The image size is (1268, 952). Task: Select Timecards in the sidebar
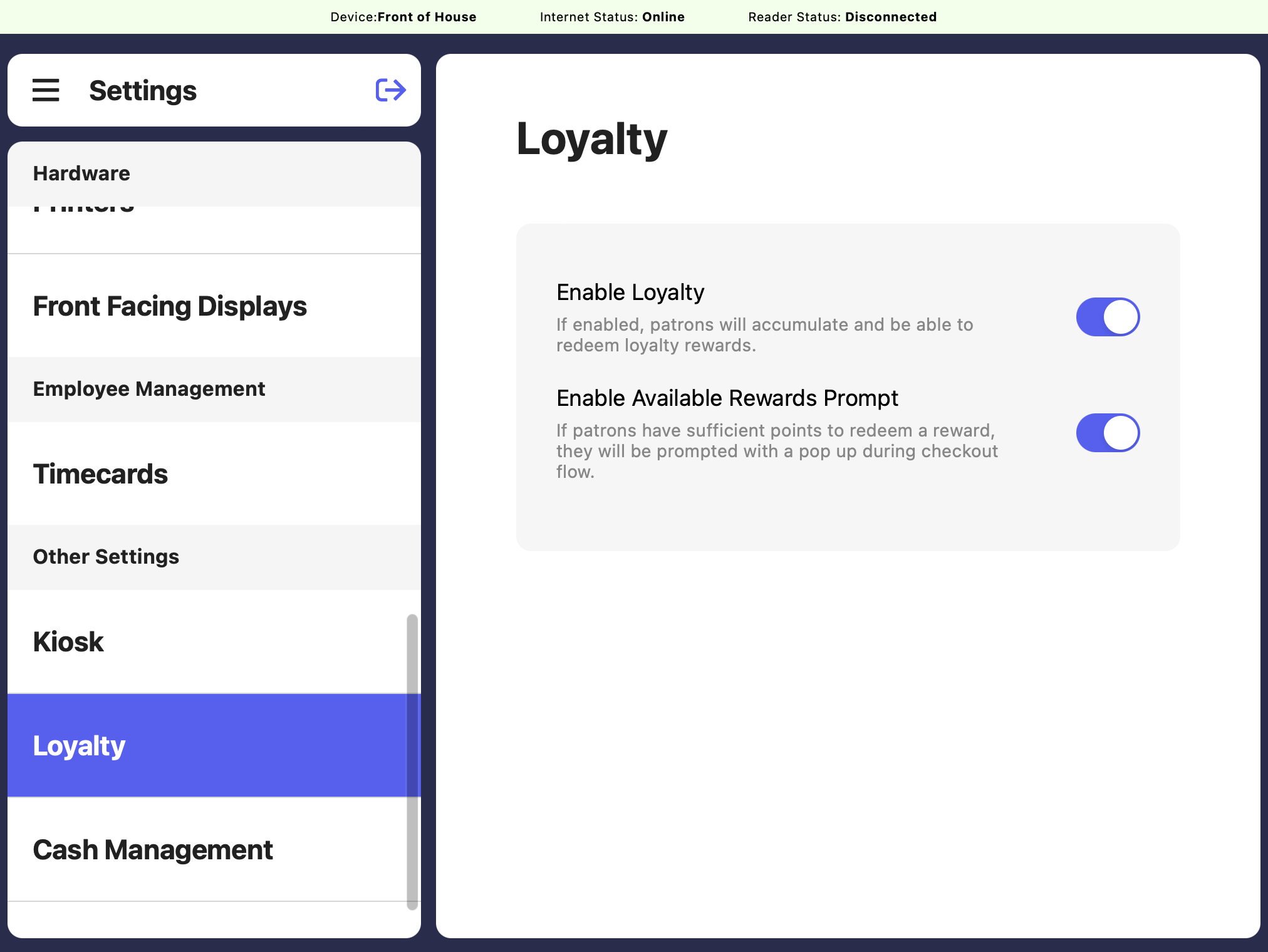(x=100, y=474)
